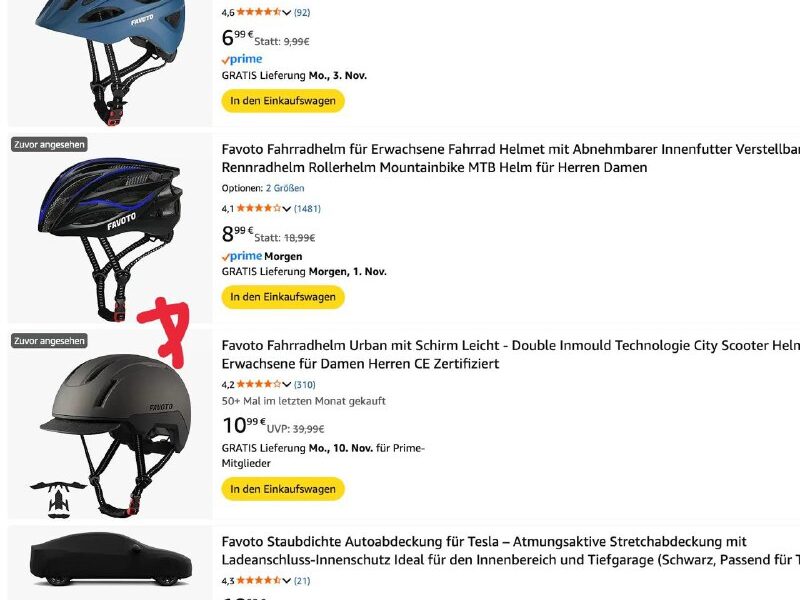Click the star rating icons for 4,6 rating
This screenshot has width=800, height=600.
pos(259,12)
